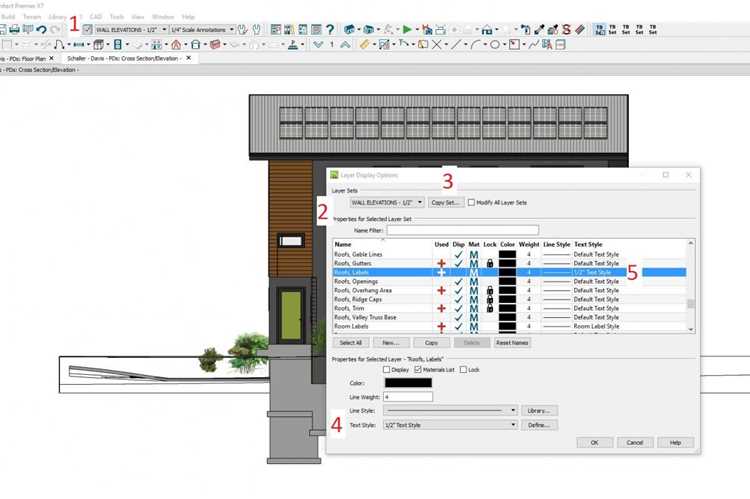Click the green play arrow icon
The width and height of the screenshot is (750, 499).
[407, 30]
